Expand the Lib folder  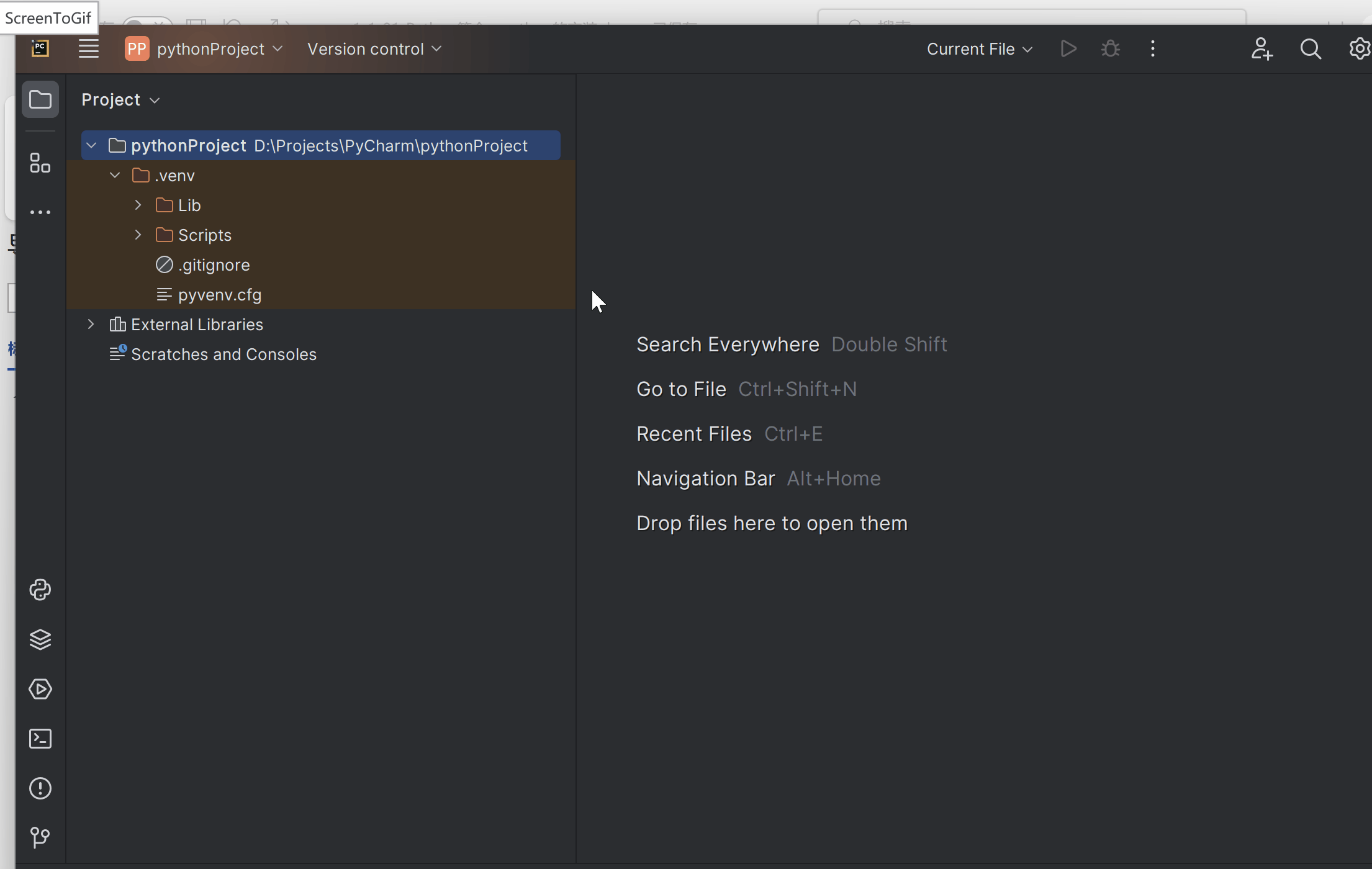(x=138, y=205)
